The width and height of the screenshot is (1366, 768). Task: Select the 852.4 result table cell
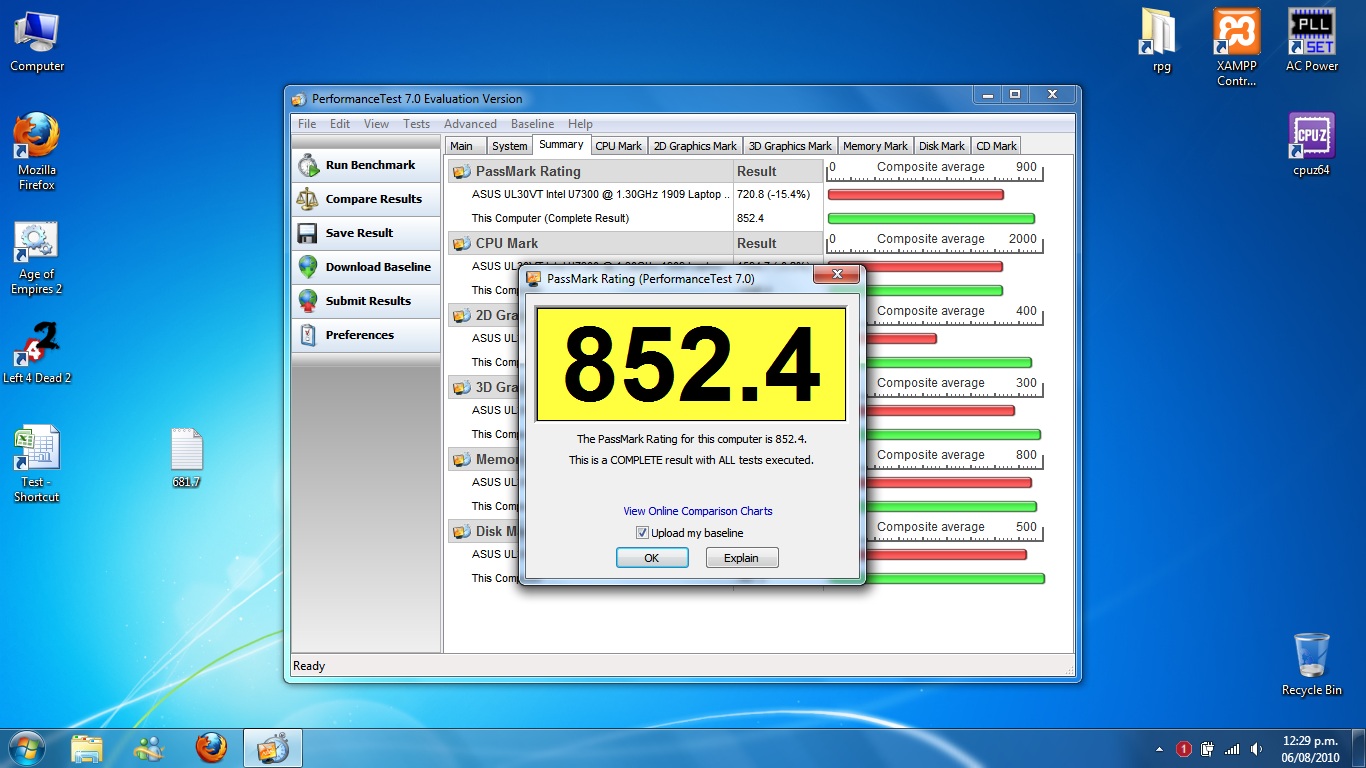click(x=750, y=218)
